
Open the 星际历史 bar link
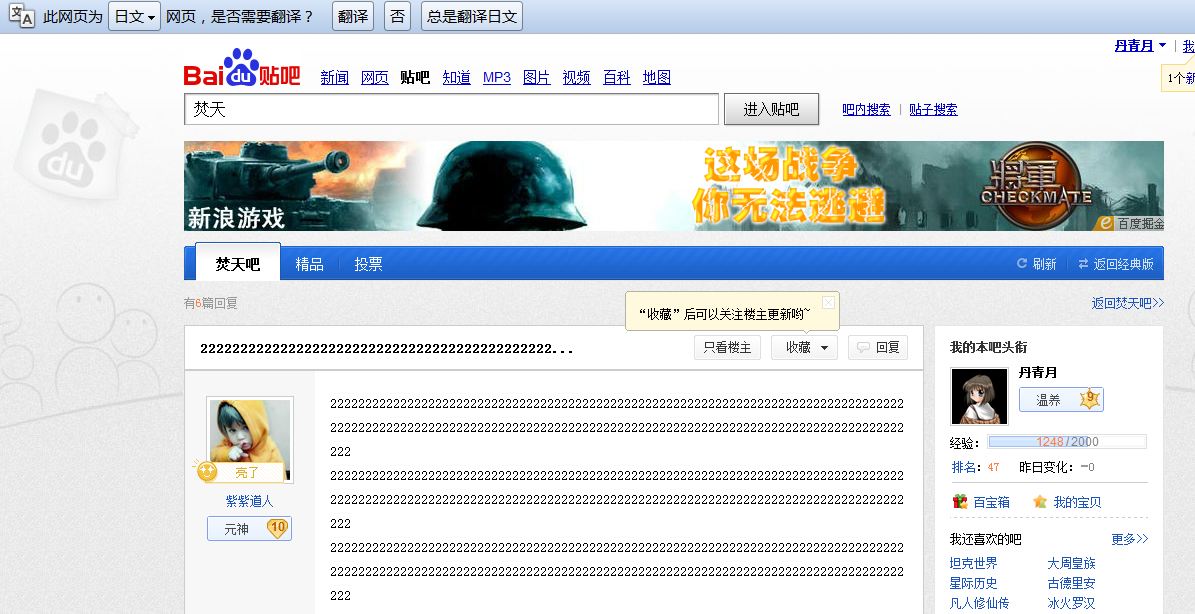(x=973, y=583)
